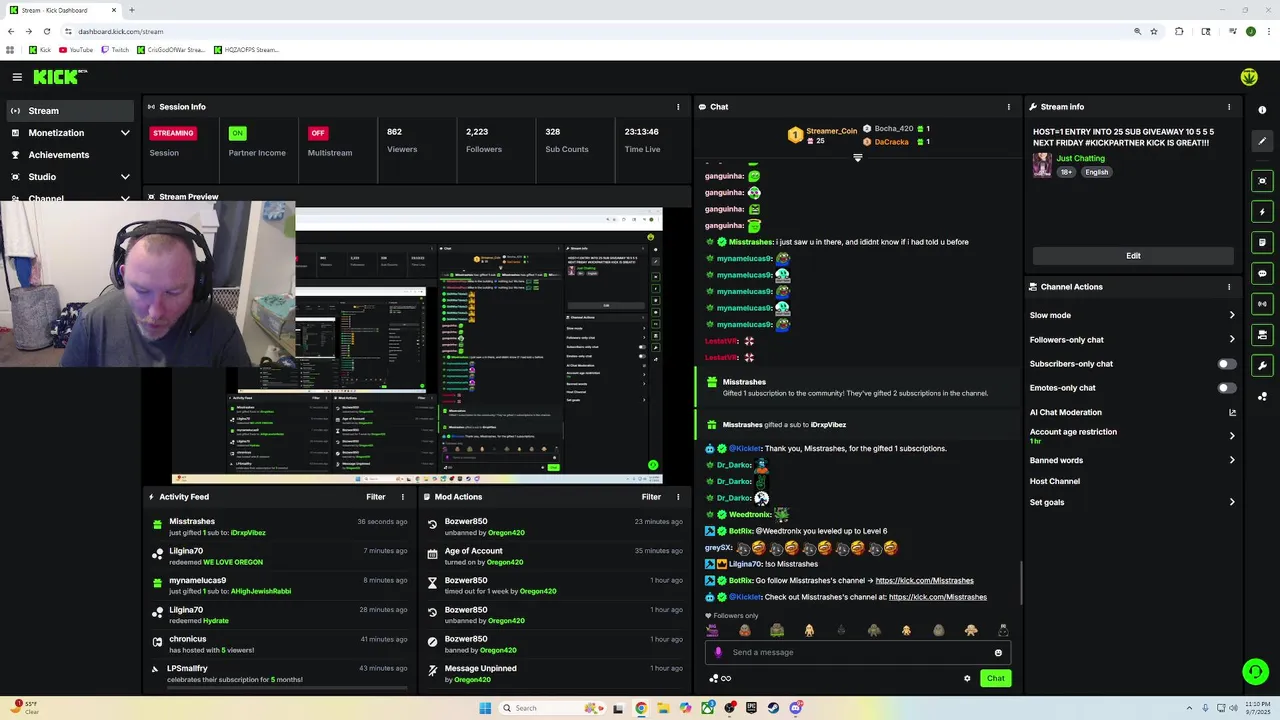Toggle the chat bubble panel icon in right rail
The image size is (1280, 720).
[1262, 273]
